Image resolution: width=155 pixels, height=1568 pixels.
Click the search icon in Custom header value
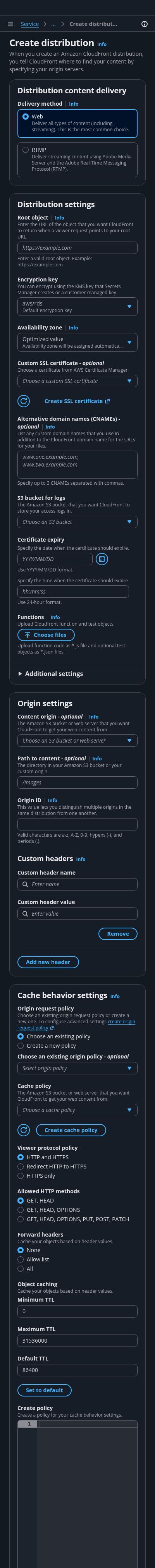(26, 914)
